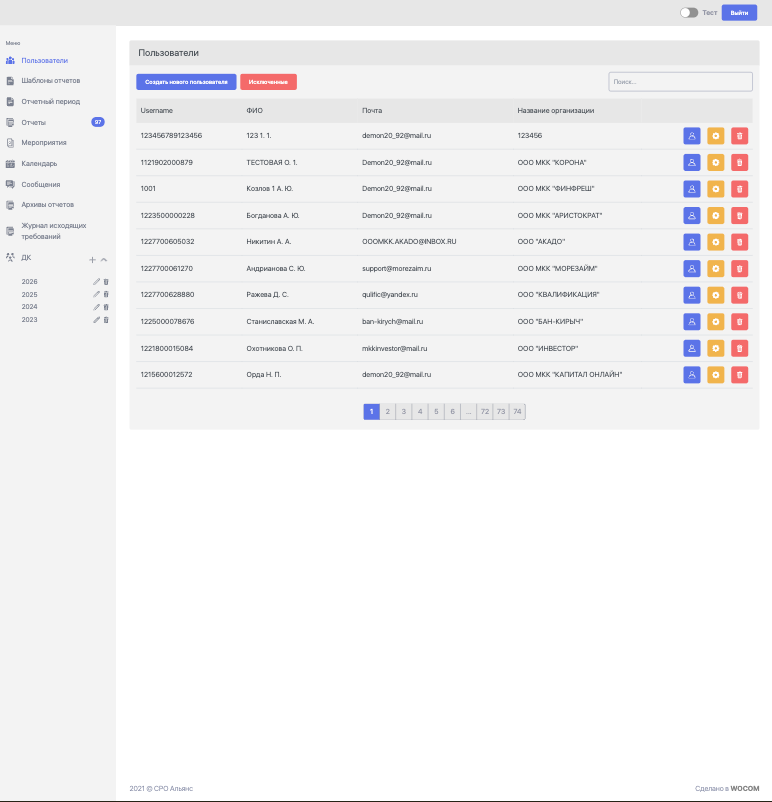Viewport: 772px width, 802px height.
Task: Open settings gear for Орда Н. П. row
Action: (x=716, y=375)
